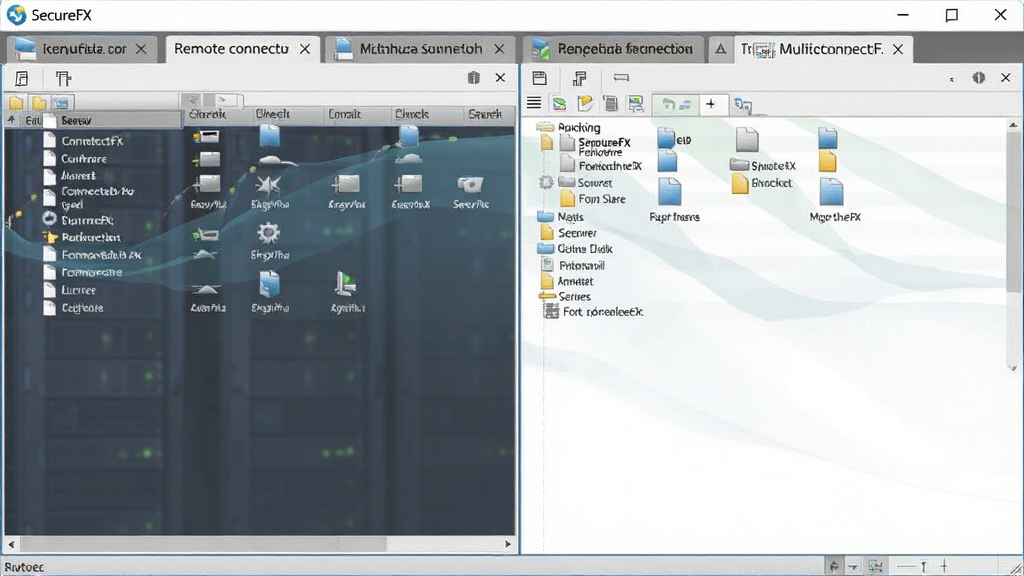The image size is (1024, 576).
Task: Click gear icon beside Souret folder
Action: [x=546, y=182]
